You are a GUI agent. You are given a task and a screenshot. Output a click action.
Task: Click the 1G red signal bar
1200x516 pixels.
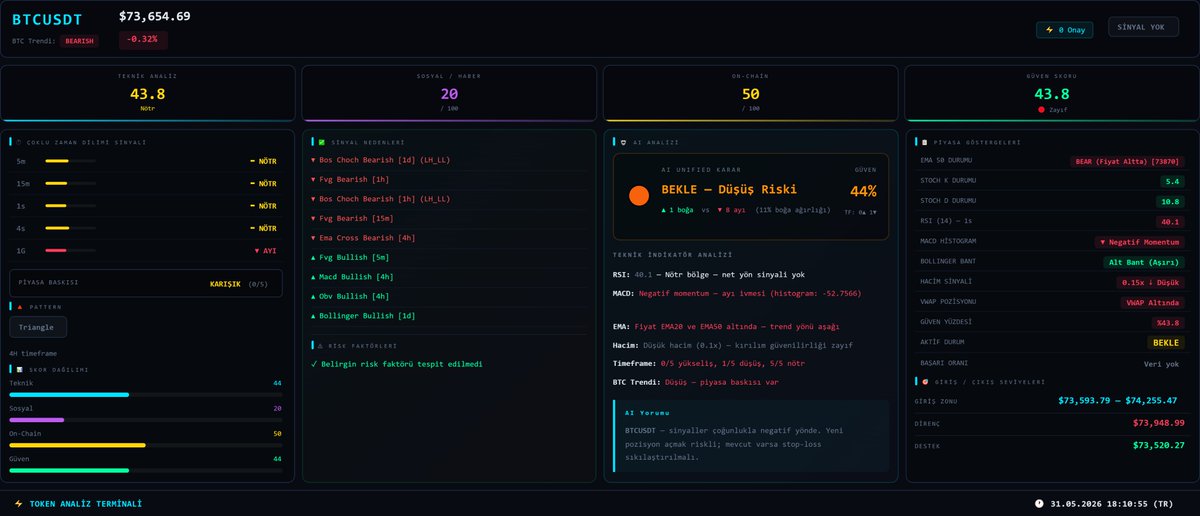click(70, 250)
